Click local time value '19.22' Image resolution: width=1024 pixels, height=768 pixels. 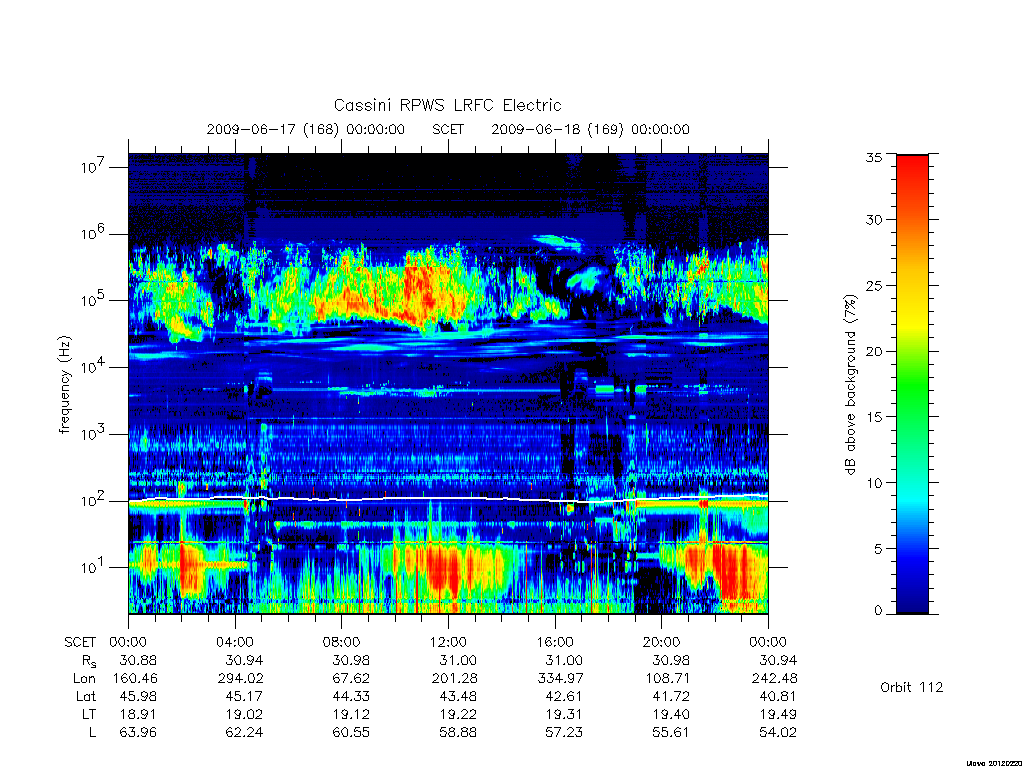(x=458, y=714)
